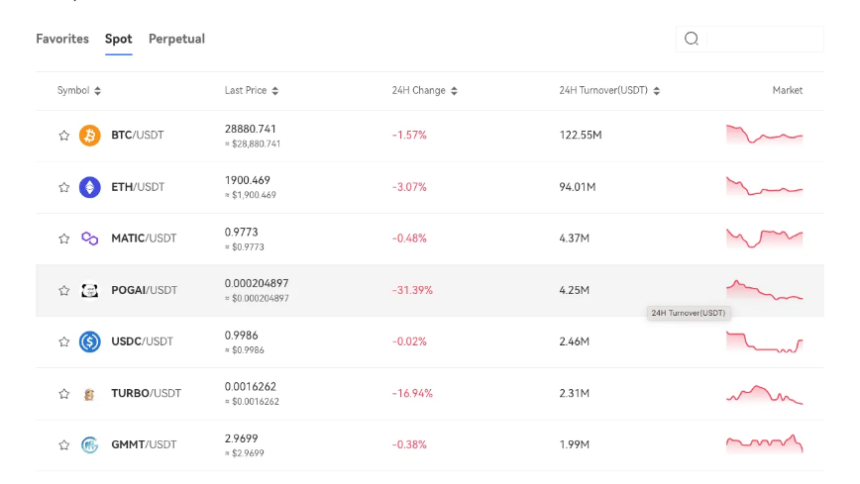
Task: Open the TURBO/USDT trading pair
Action: click(x=146, y=394)
